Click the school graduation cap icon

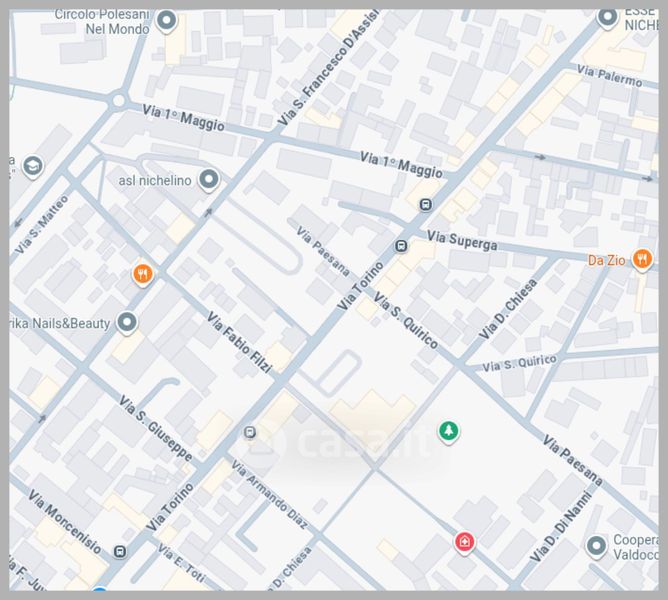(33, 165)
